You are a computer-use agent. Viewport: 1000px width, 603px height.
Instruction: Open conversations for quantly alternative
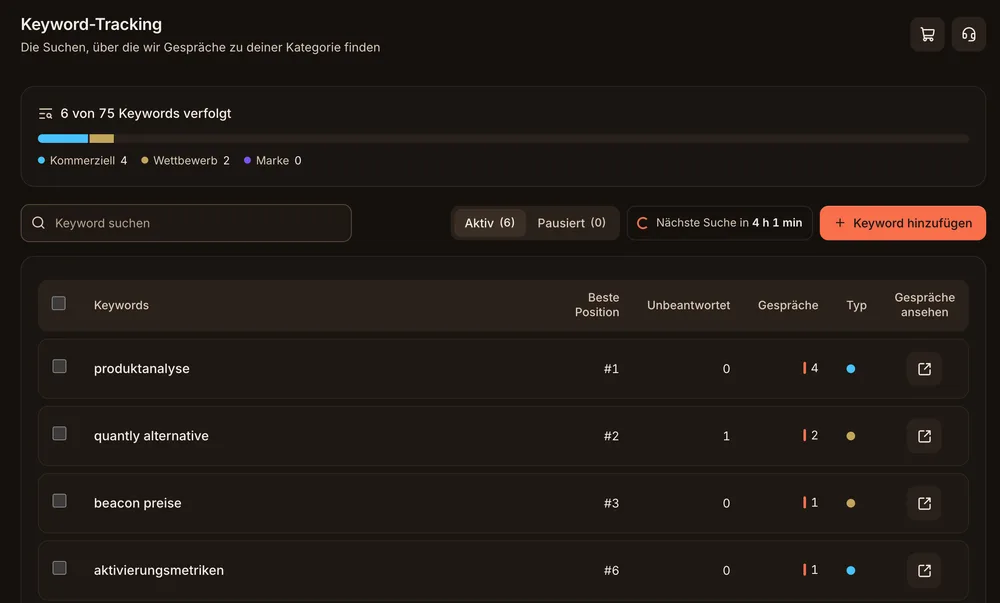pyautogui.click(x=924, y=436)
